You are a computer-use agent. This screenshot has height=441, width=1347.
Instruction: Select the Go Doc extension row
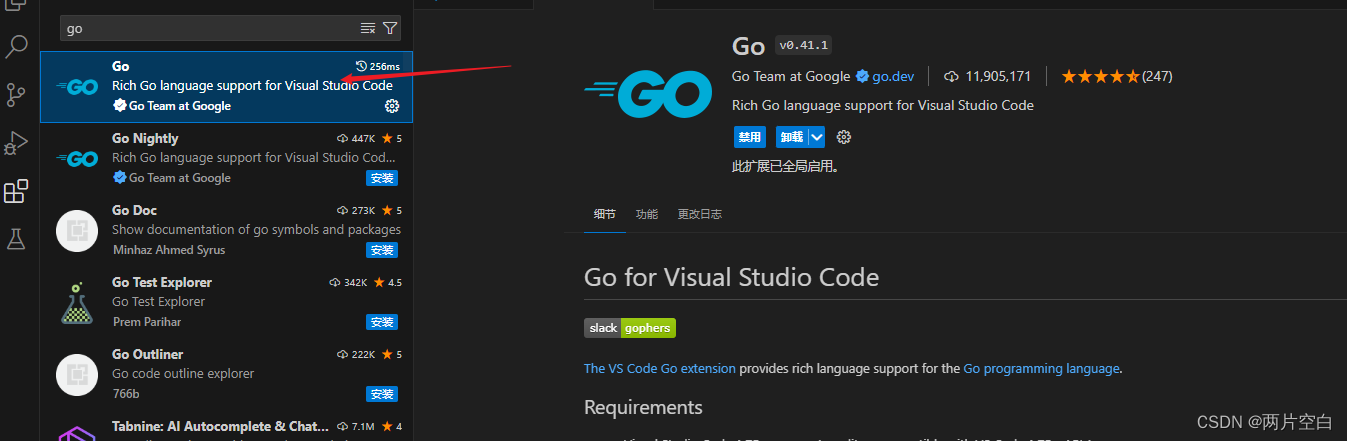[x=226, y=230]
